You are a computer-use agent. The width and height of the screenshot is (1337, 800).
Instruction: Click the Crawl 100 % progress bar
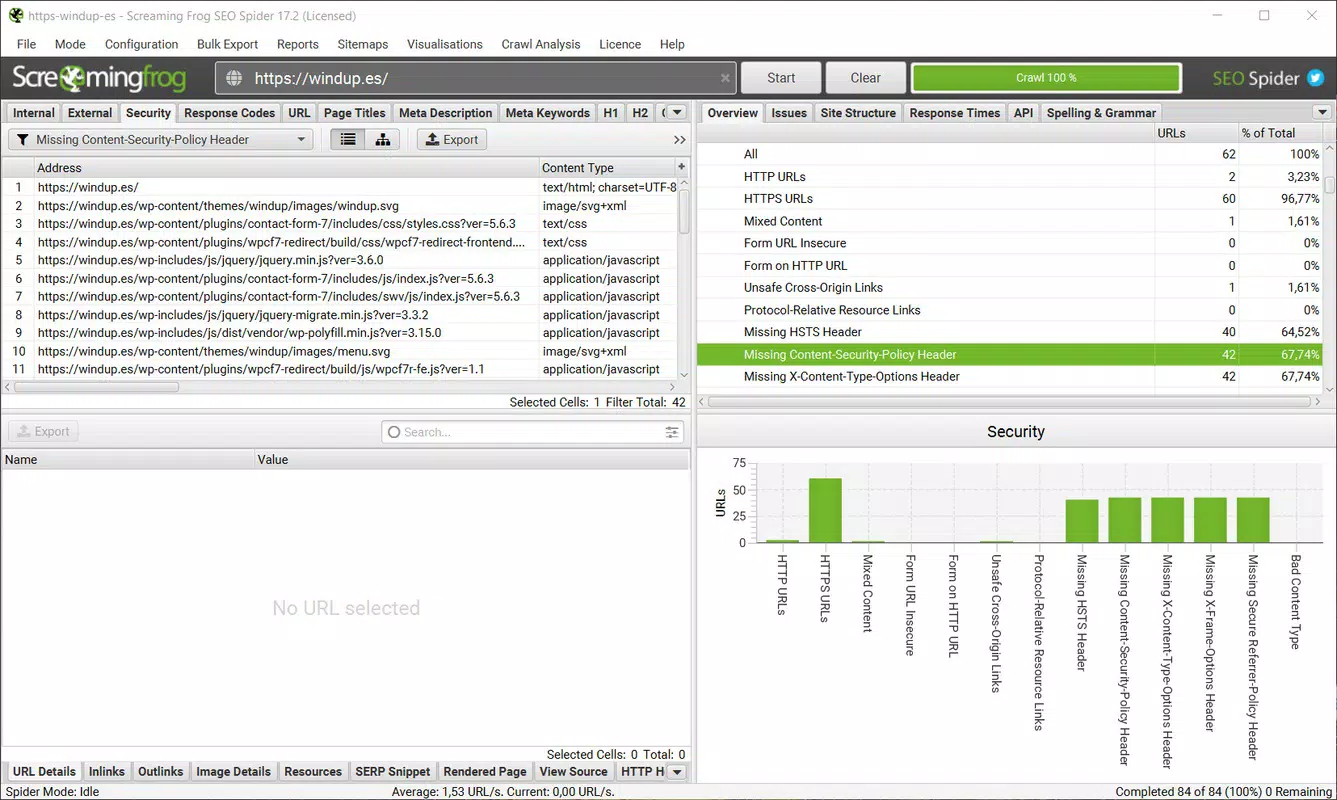1046,78
